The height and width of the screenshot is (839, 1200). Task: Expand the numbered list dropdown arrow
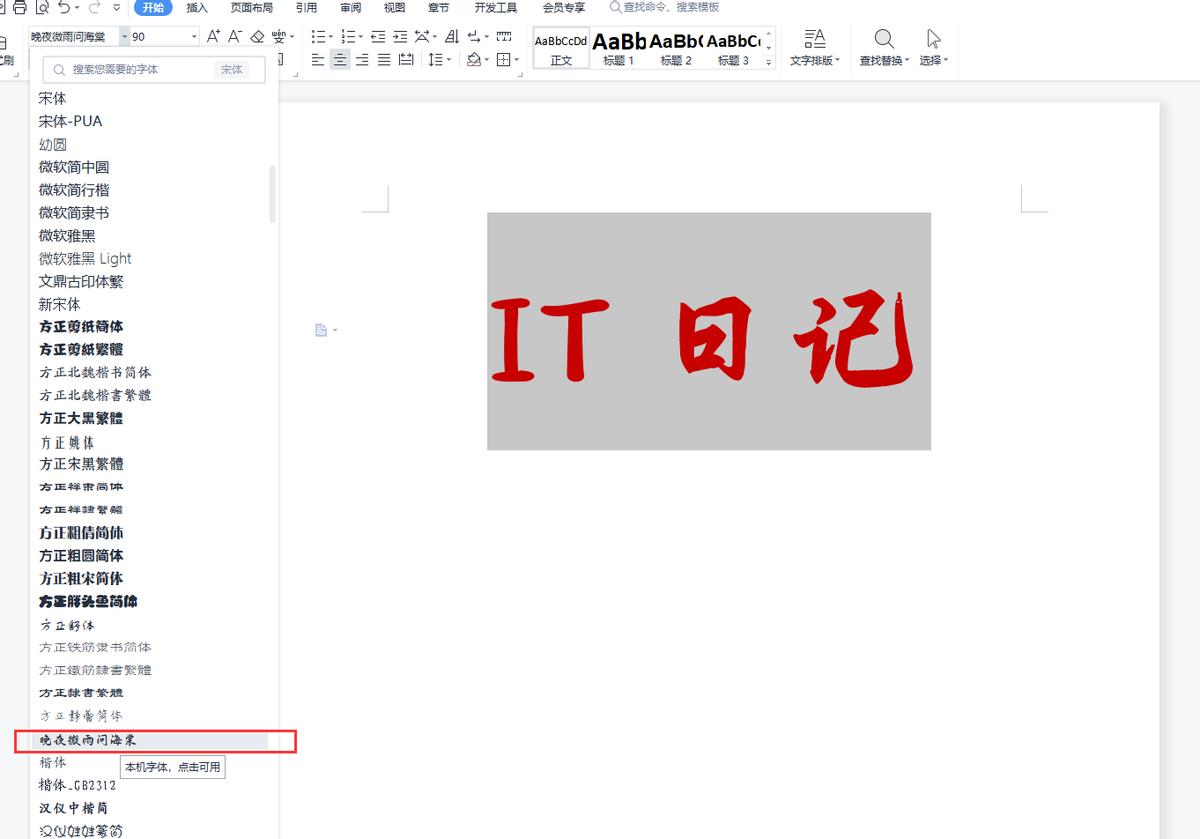click(361, 36)
